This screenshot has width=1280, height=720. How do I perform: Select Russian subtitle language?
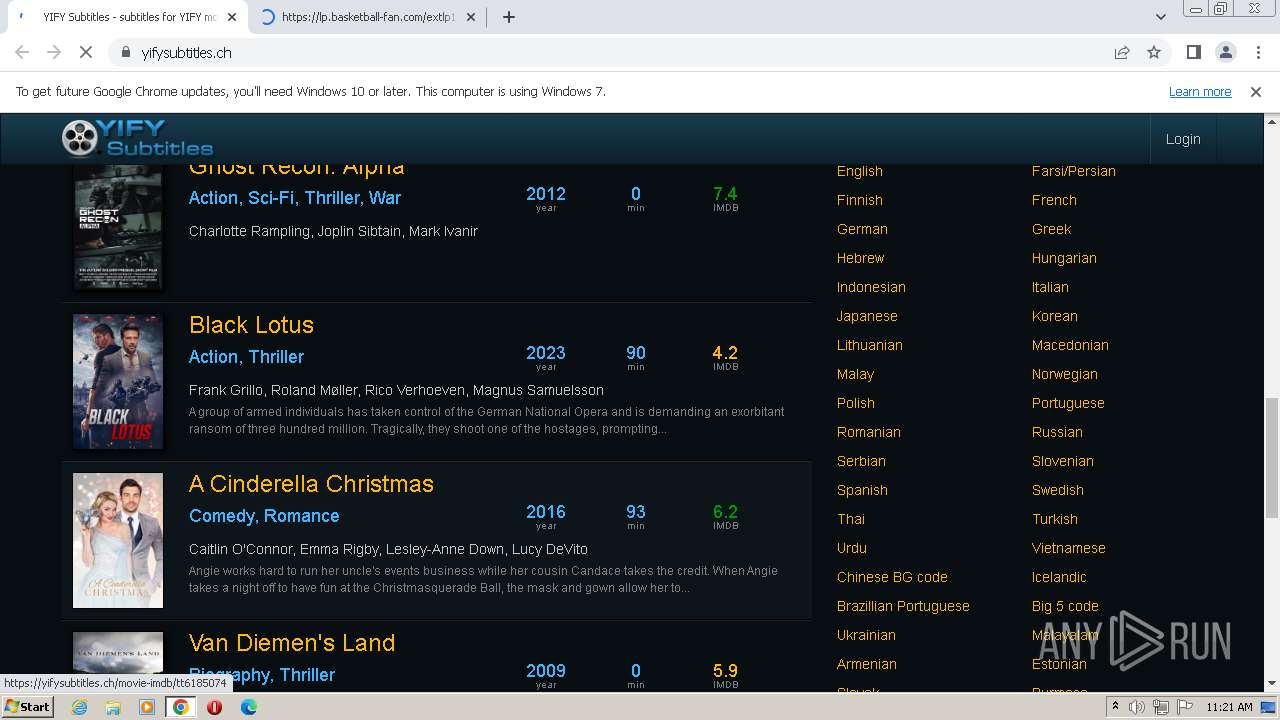pyautogui.click(x=1057, y=432)
